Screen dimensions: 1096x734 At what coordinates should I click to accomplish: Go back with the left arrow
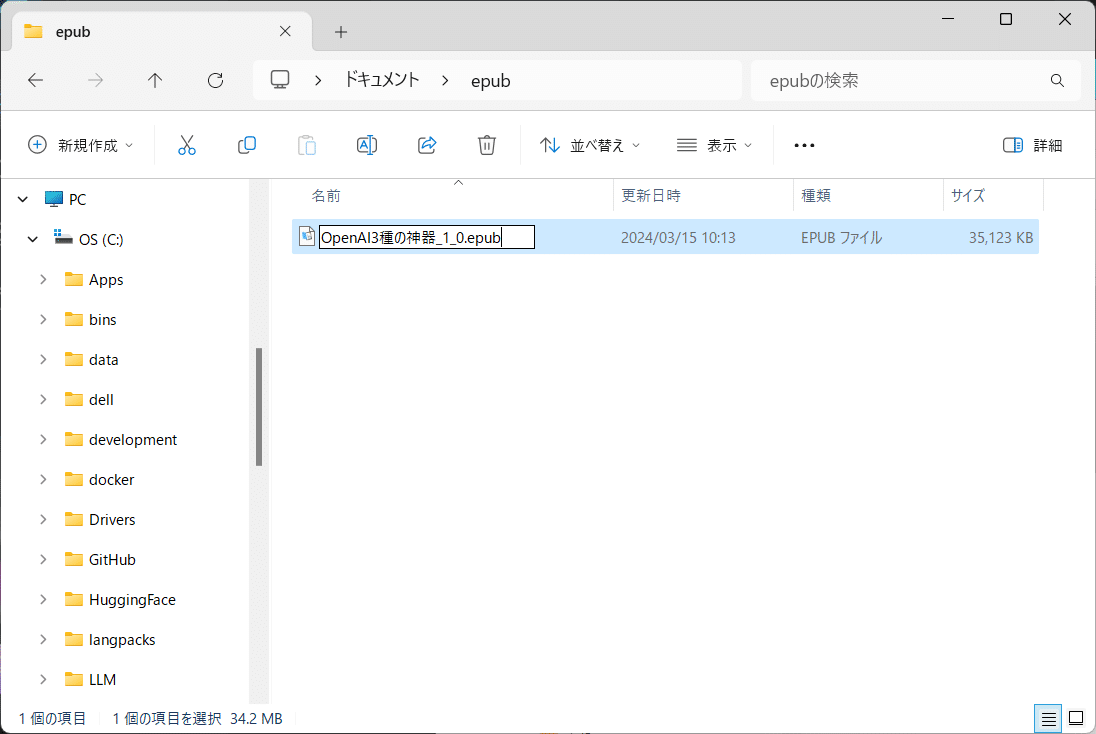pos(36,80)
